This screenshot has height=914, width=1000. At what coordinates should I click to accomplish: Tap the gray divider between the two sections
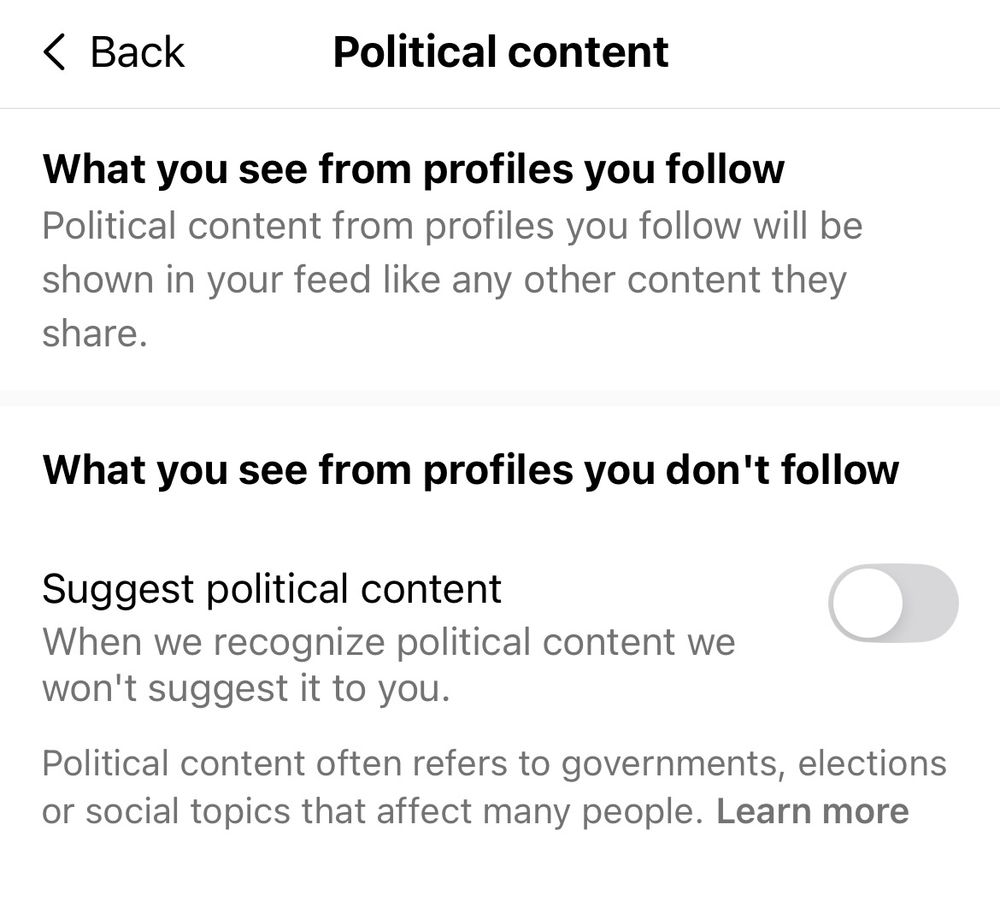tap(500, 398)
